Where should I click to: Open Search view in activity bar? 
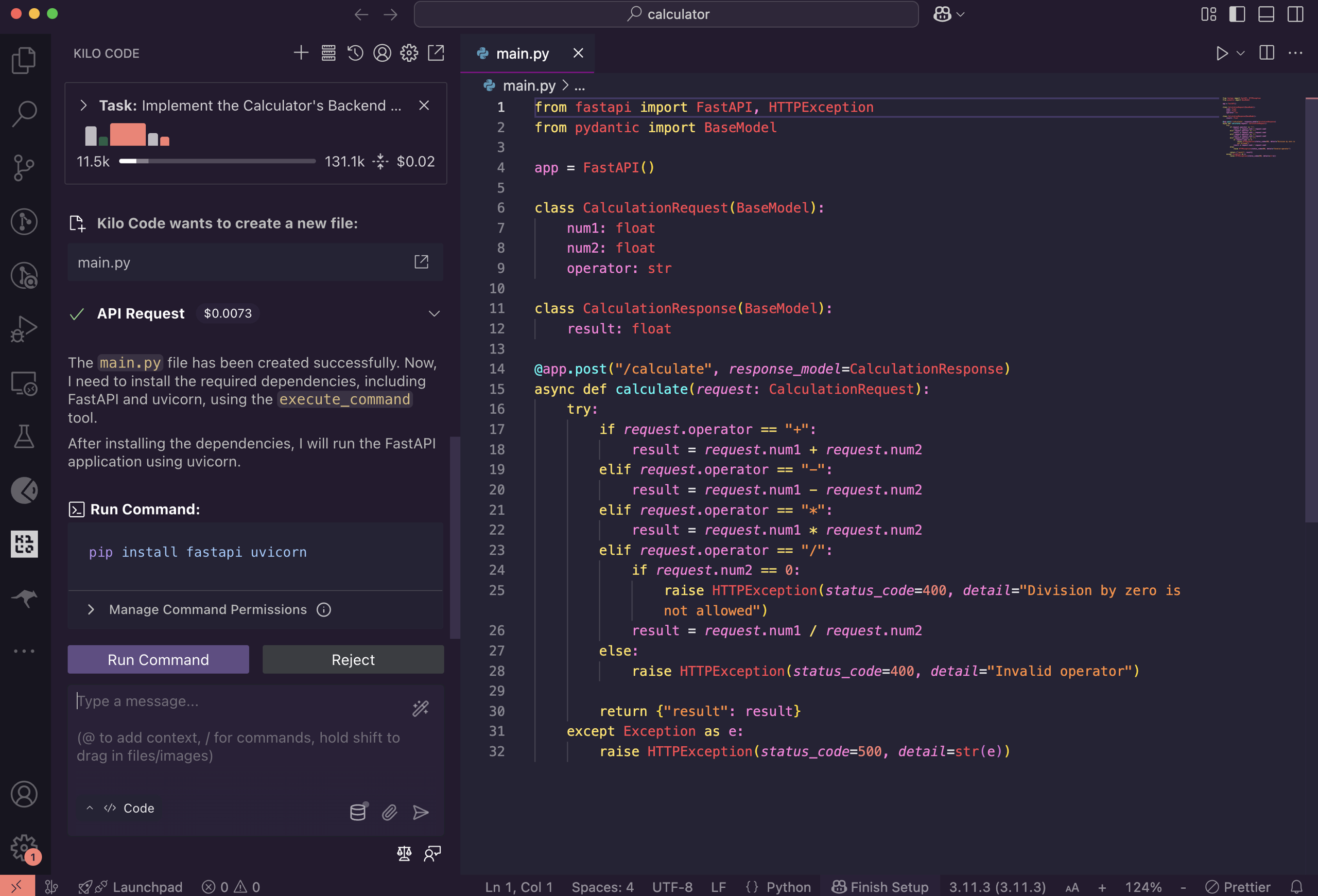point(24,113)
